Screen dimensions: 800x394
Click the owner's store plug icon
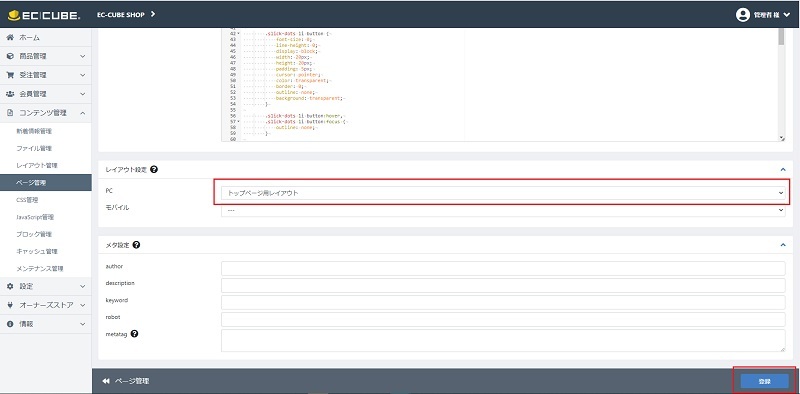click(x=10, y=305)
